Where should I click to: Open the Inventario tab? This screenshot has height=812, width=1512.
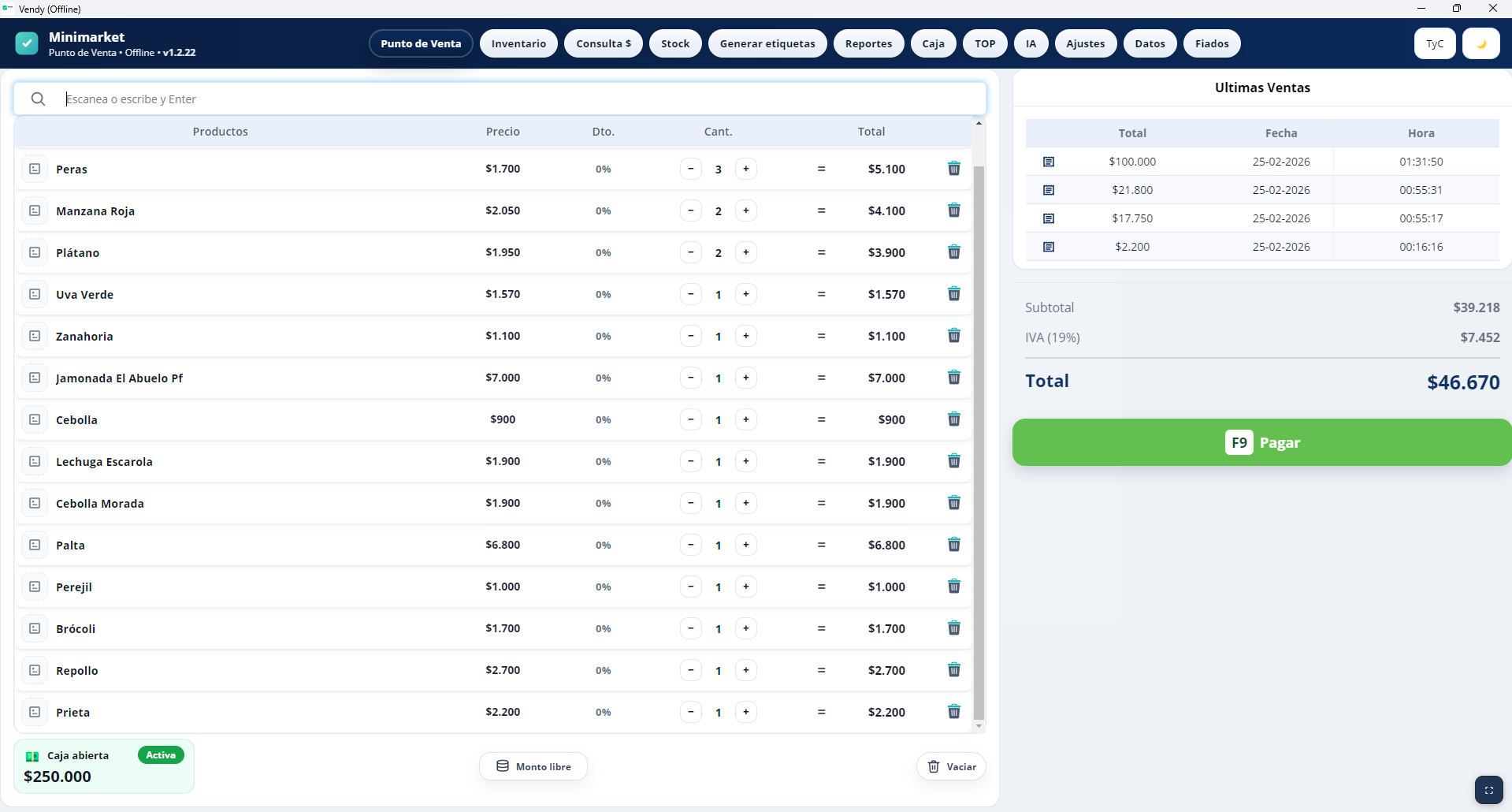(518, 44)
